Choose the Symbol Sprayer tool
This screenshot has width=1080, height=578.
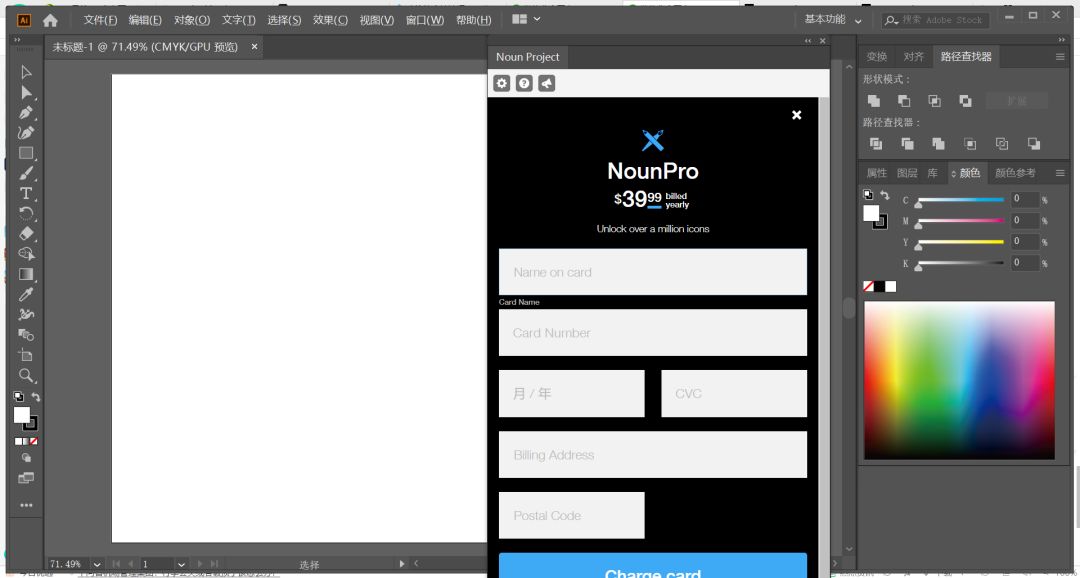26,314
